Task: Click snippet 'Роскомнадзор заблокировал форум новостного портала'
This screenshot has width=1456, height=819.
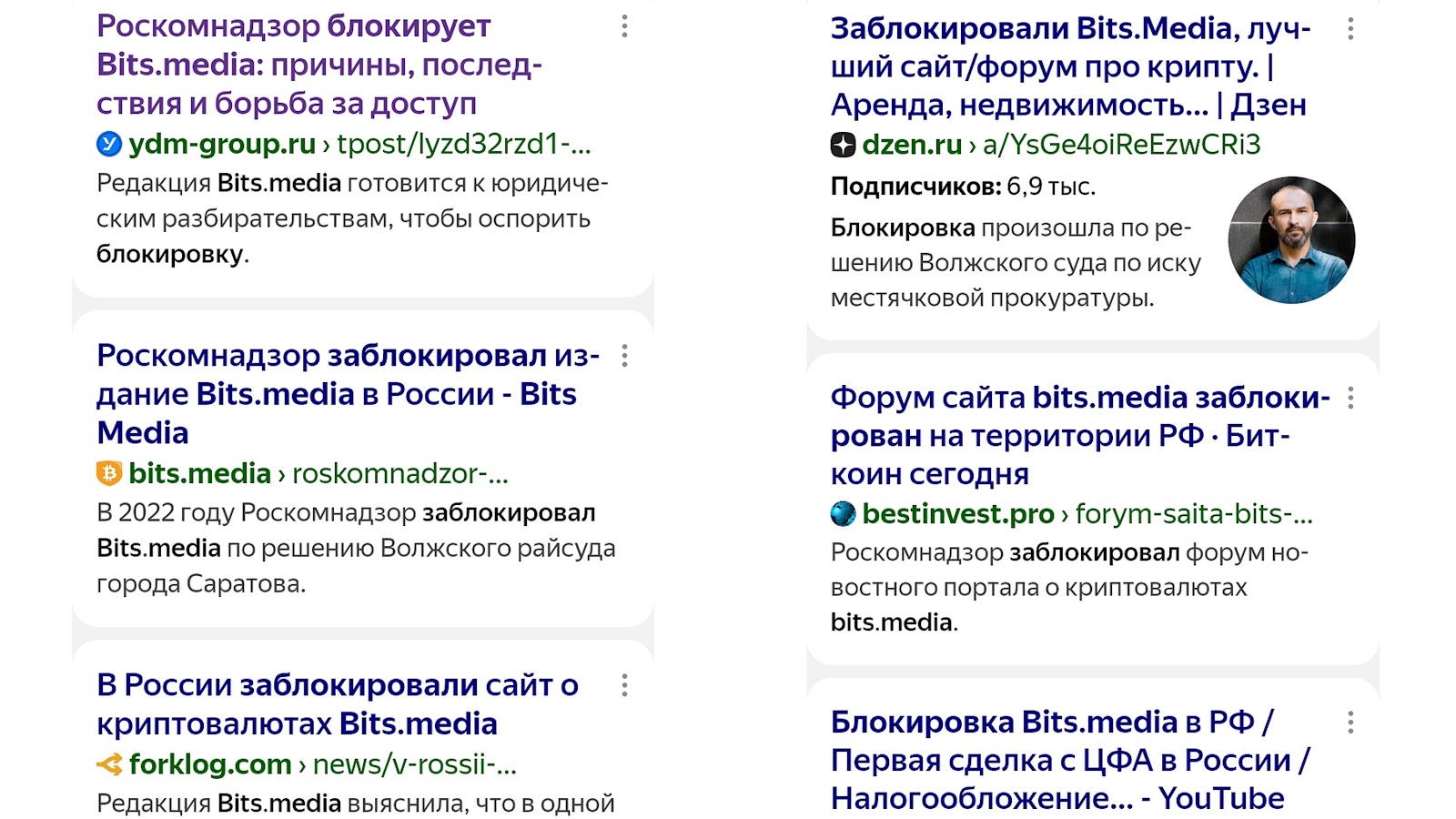Action: 1069,587
